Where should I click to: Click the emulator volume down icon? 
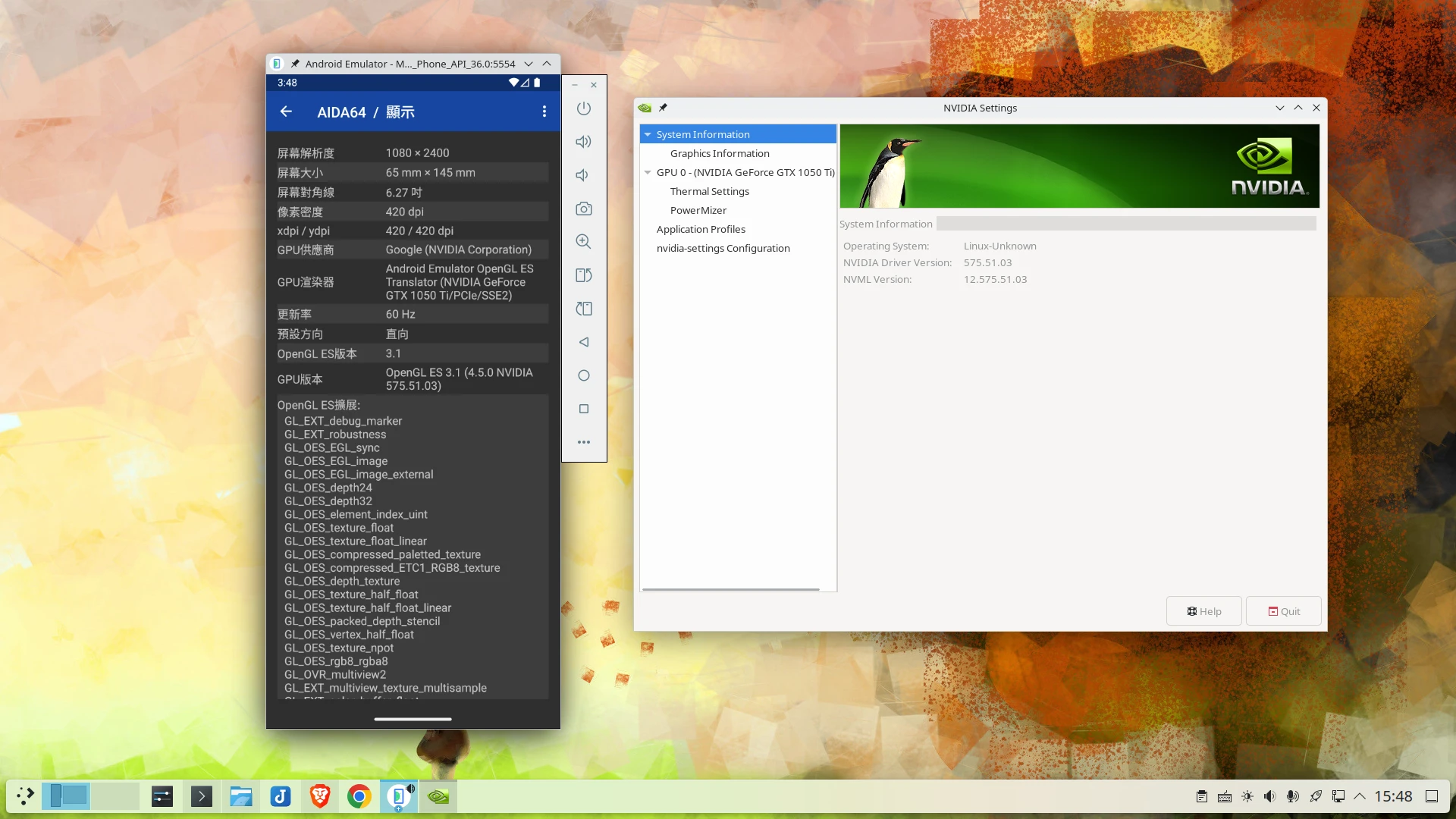pos(583,175)
